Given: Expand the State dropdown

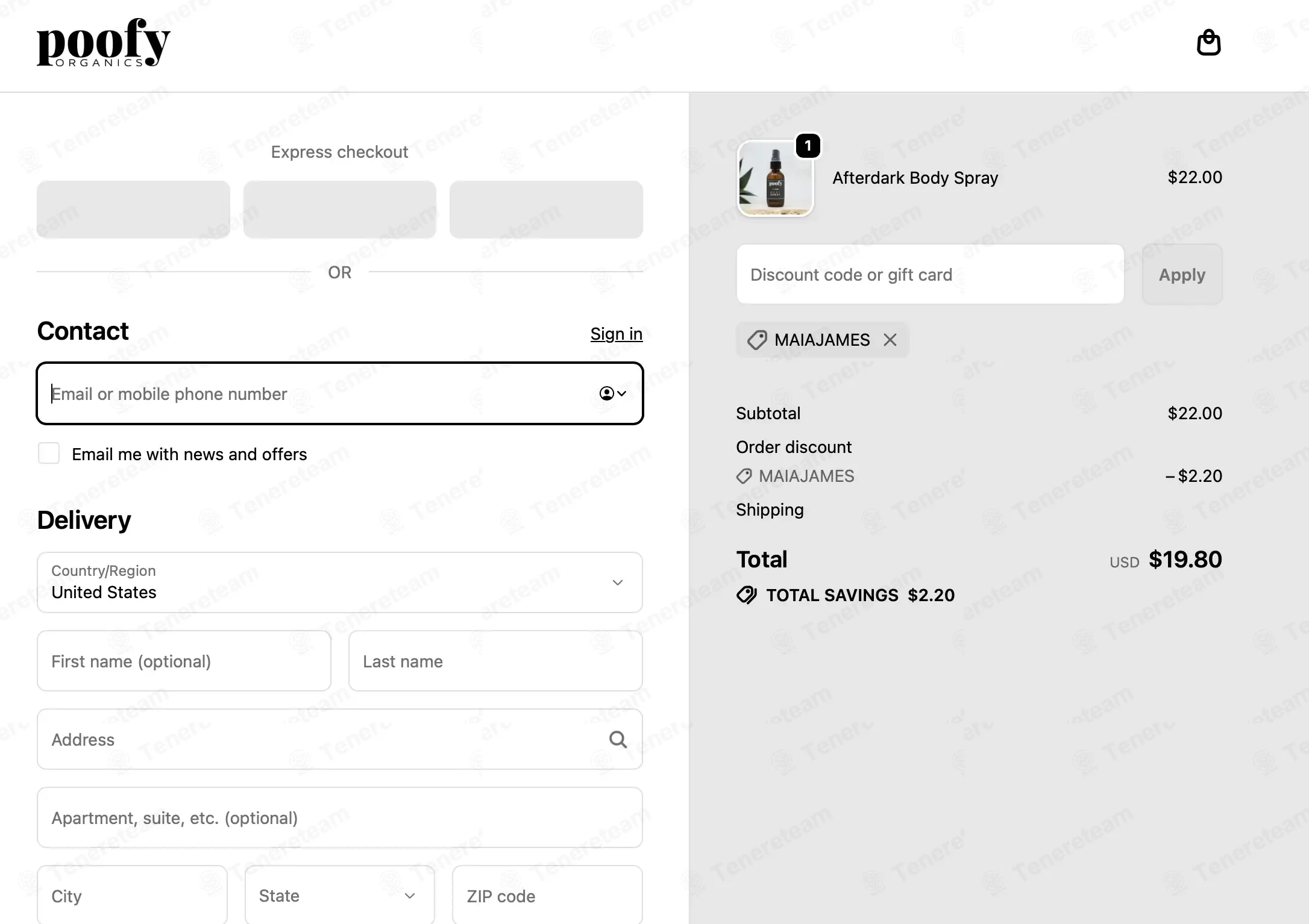Looking at the screenshot, I should pyautogui.click(x=340, y=896).
